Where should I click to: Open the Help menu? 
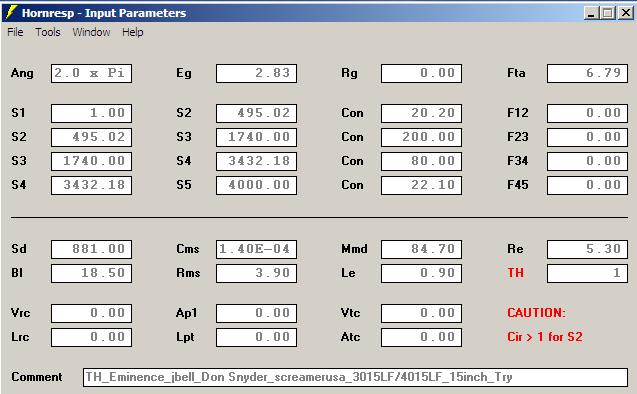pos(133,32)
